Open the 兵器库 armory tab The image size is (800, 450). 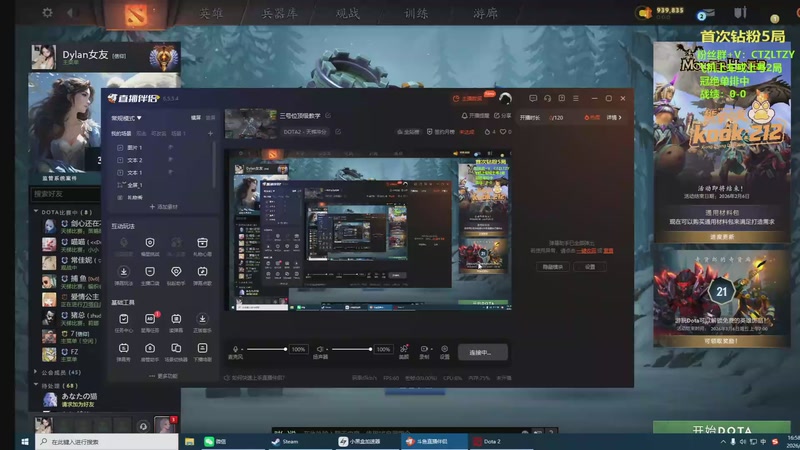pyautogui.click(x=280, y=13)
